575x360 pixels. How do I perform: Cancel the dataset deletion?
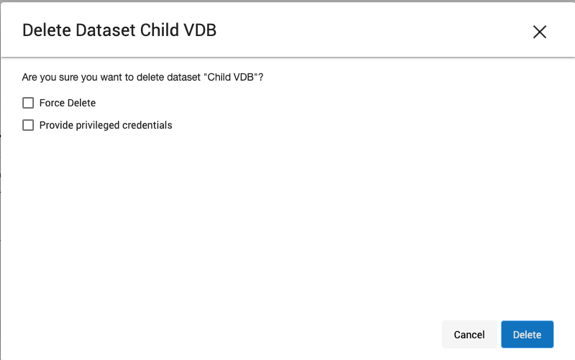click(469, 334)
